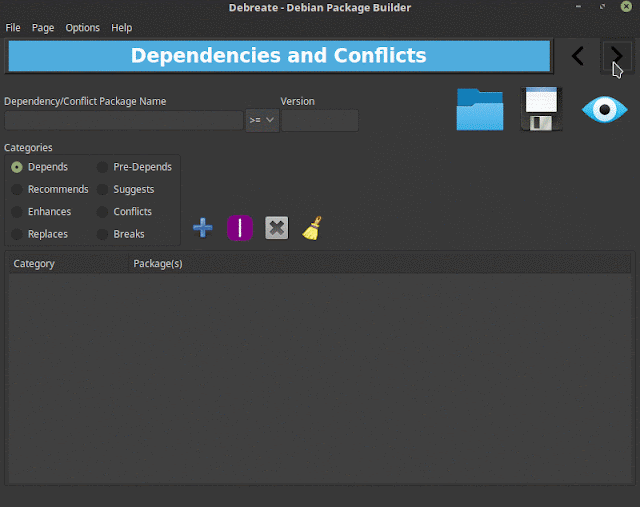Open file with blue folder icon

point(480,109)
